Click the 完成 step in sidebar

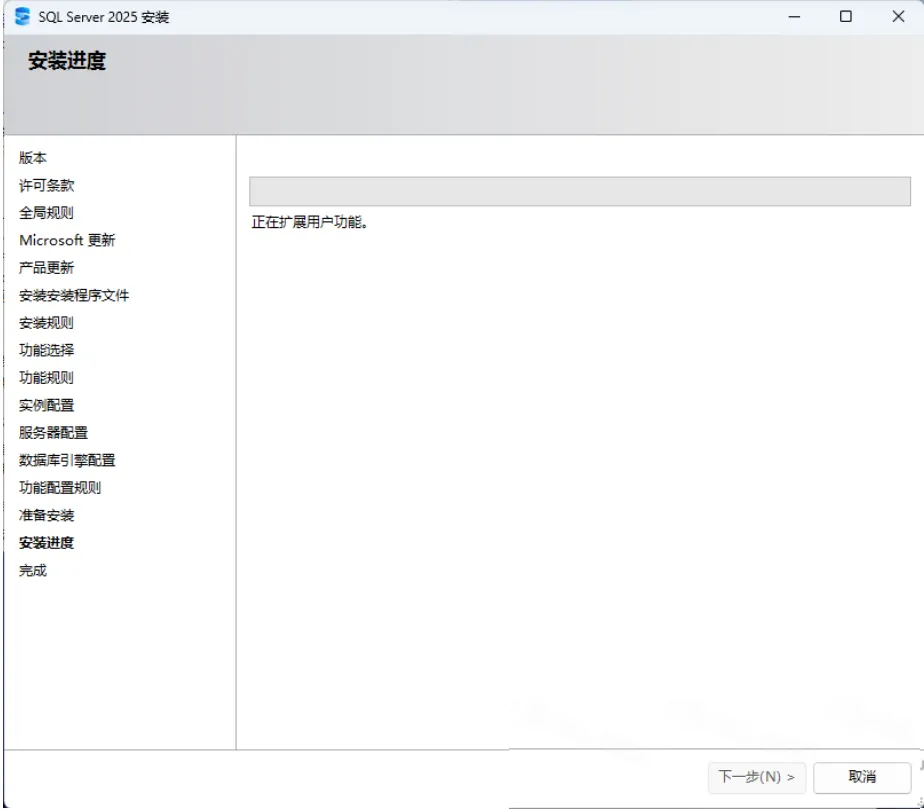point(32,570)
